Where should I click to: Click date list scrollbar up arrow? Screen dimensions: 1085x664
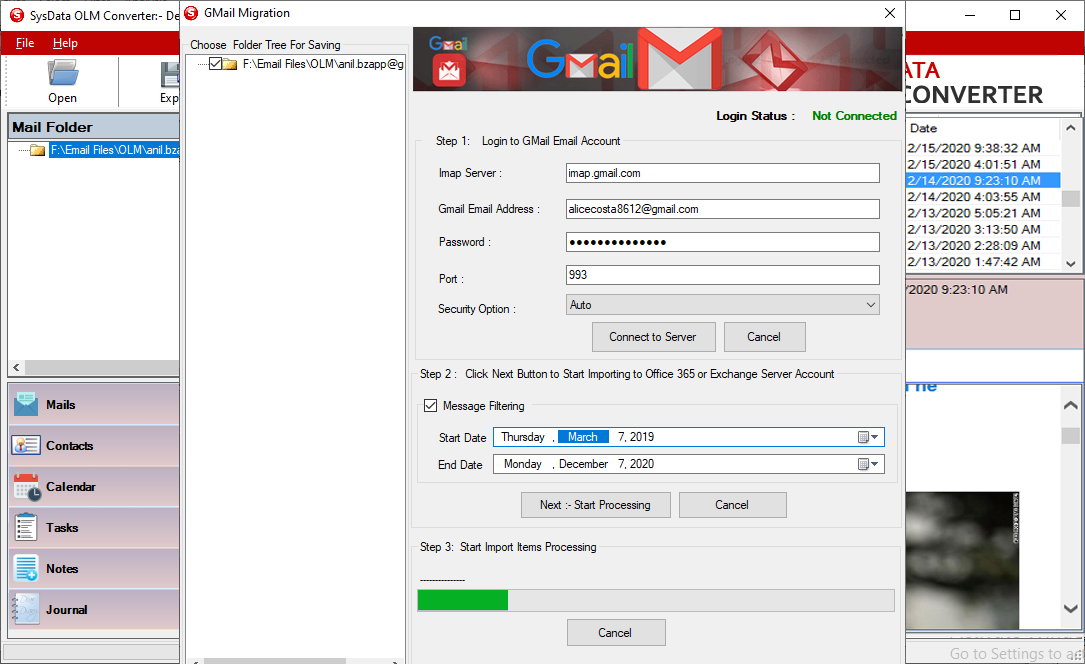click(1070, 128)
